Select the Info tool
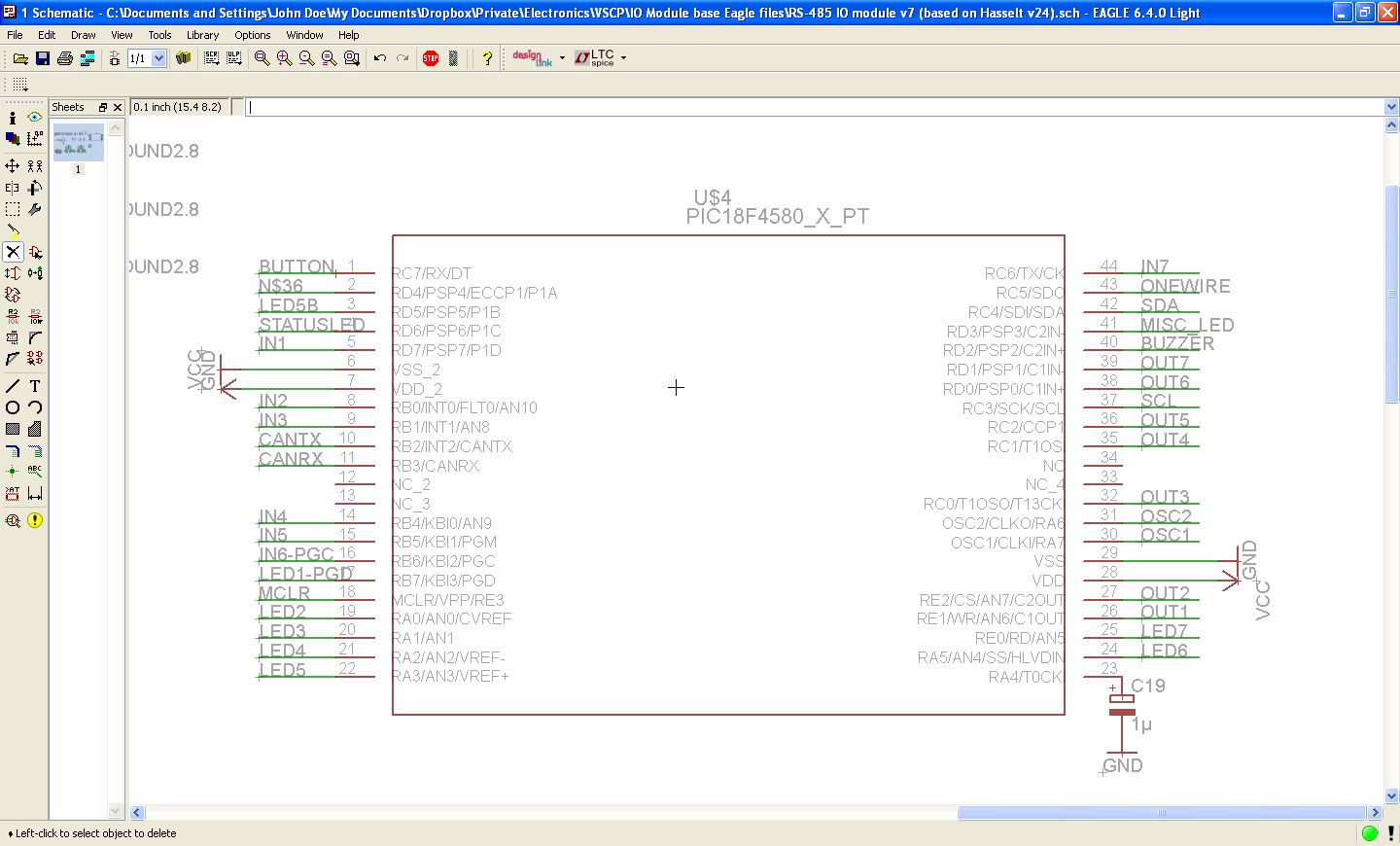Screen dimensions: 1400x846 click(x=13, y=118)
